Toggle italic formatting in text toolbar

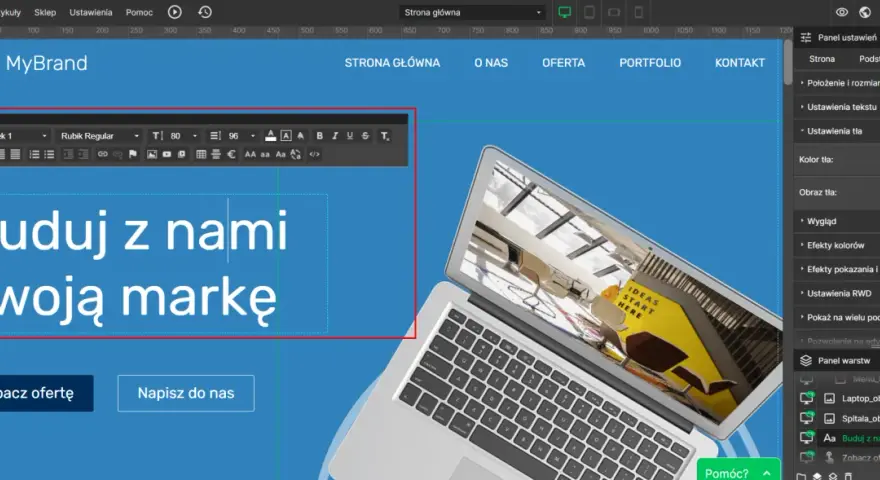coord(335,136)
